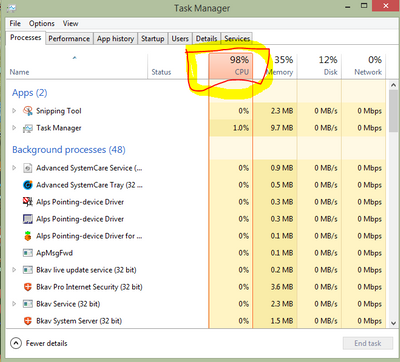This screenshot has width=400, height=362.
Task: Expand the Snipping Tool process group
Action: click(x=14, y=110)
